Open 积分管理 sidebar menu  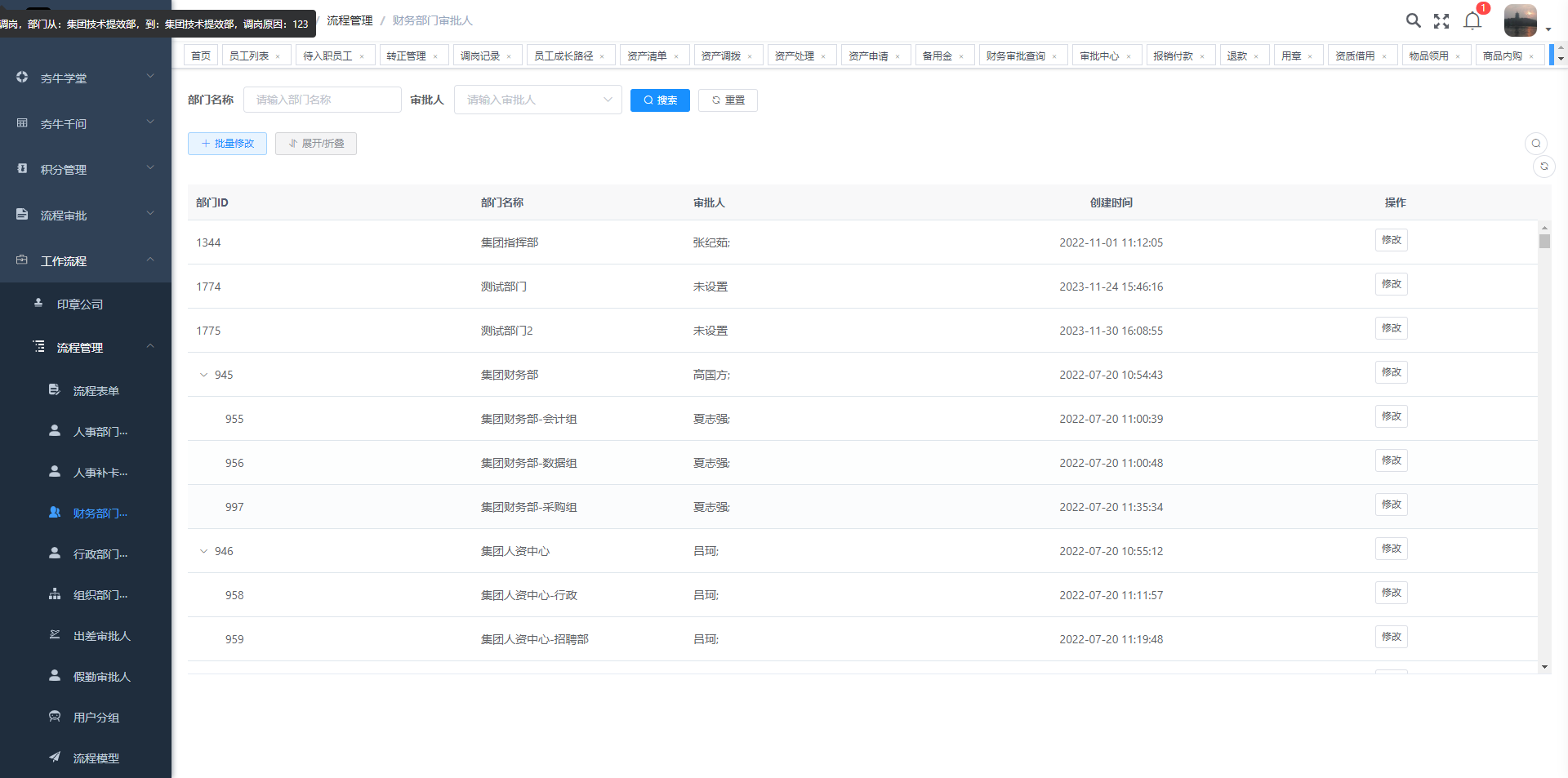pos(86,169)
